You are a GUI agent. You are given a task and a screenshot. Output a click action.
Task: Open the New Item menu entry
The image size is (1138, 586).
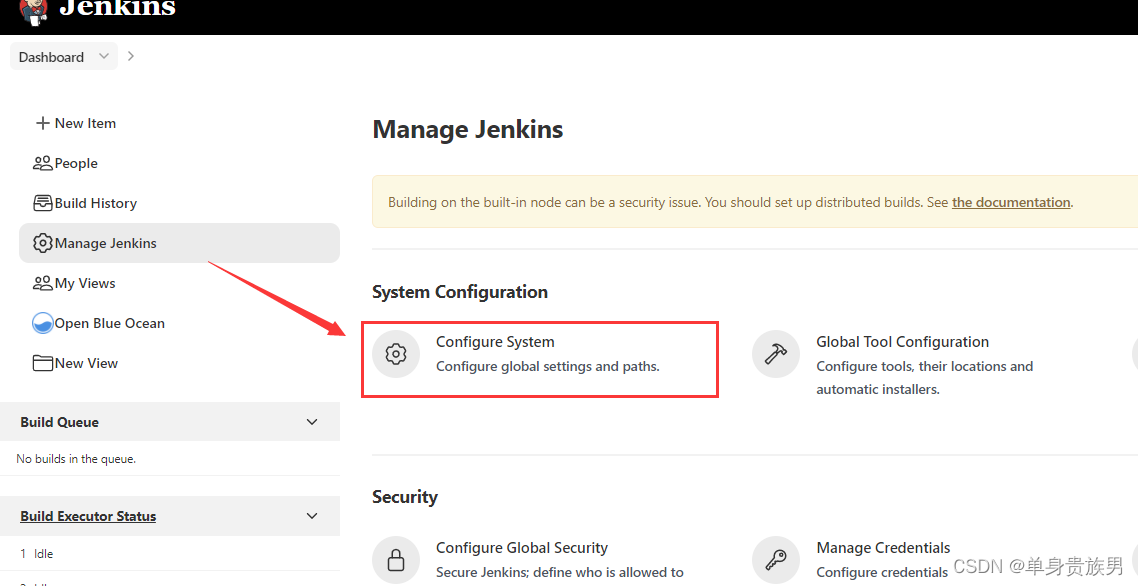[85, 123]
